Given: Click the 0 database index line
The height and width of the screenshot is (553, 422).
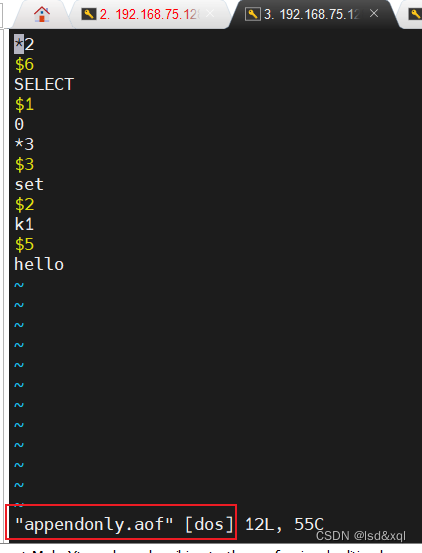Looking at the screenshot, I should 19,124.
